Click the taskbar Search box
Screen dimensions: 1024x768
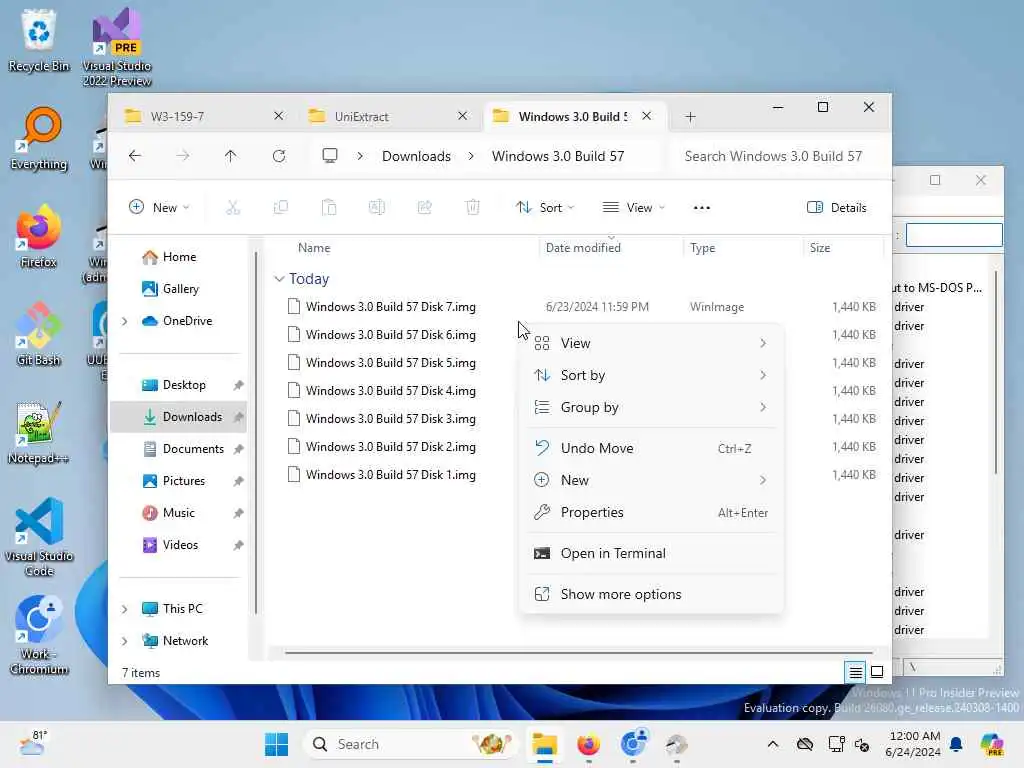point(411,744)
